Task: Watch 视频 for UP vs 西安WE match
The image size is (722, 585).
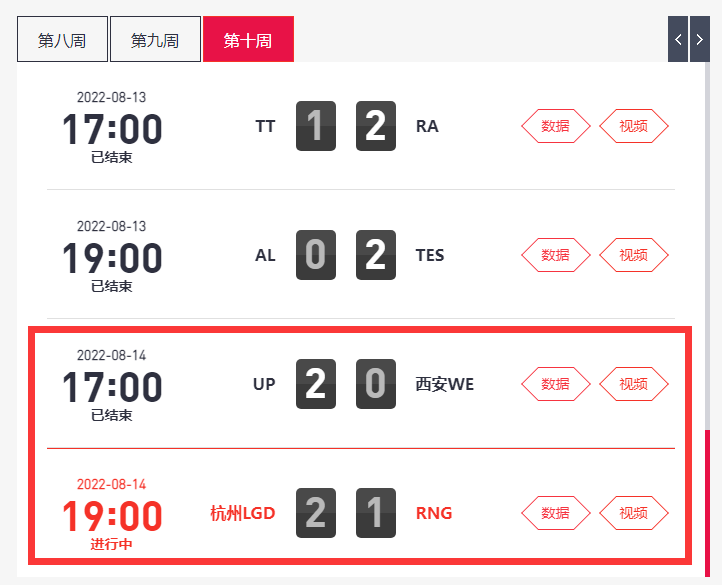Action: (633, 384)
